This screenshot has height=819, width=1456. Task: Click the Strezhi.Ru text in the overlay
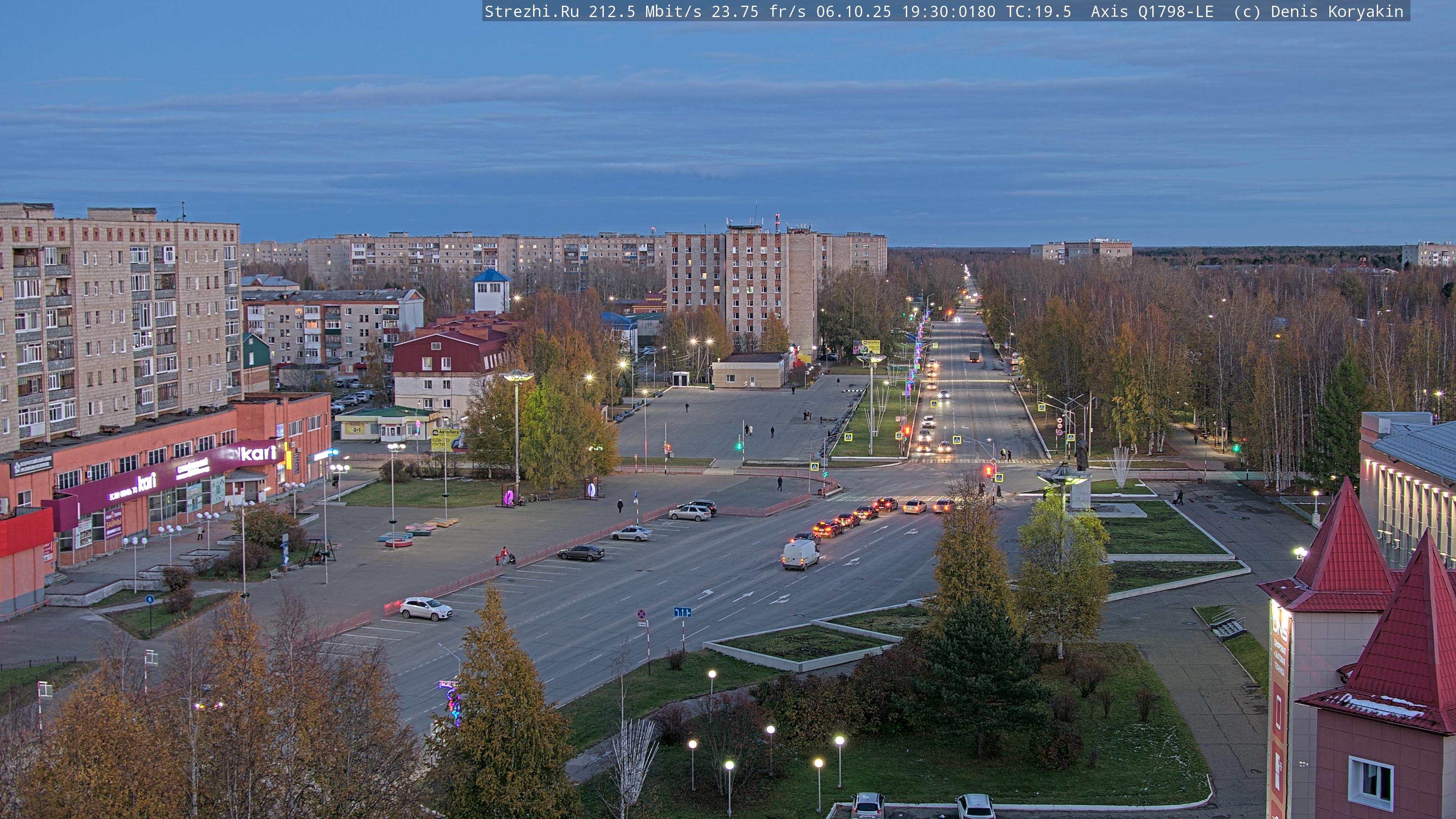pyautogui.click(x=531, y=11)
